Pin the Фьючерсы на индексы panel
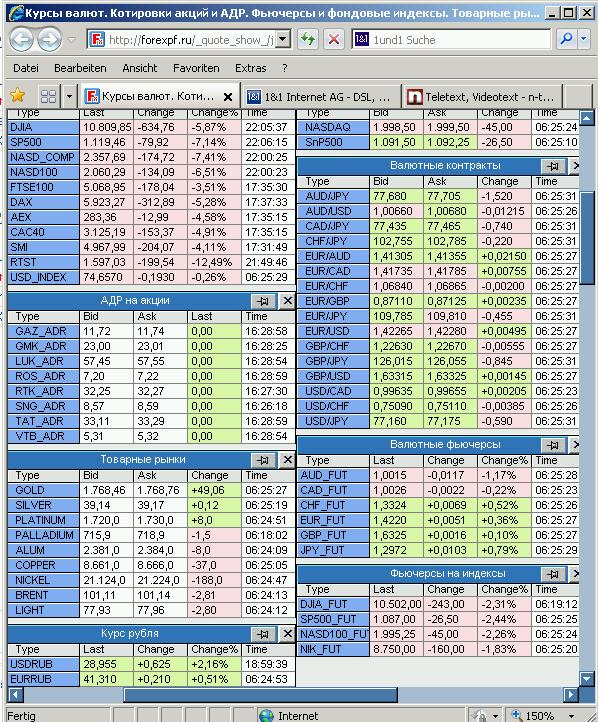Image resolution: width=598 pixels, height=722 pixels. pos(553,574)
